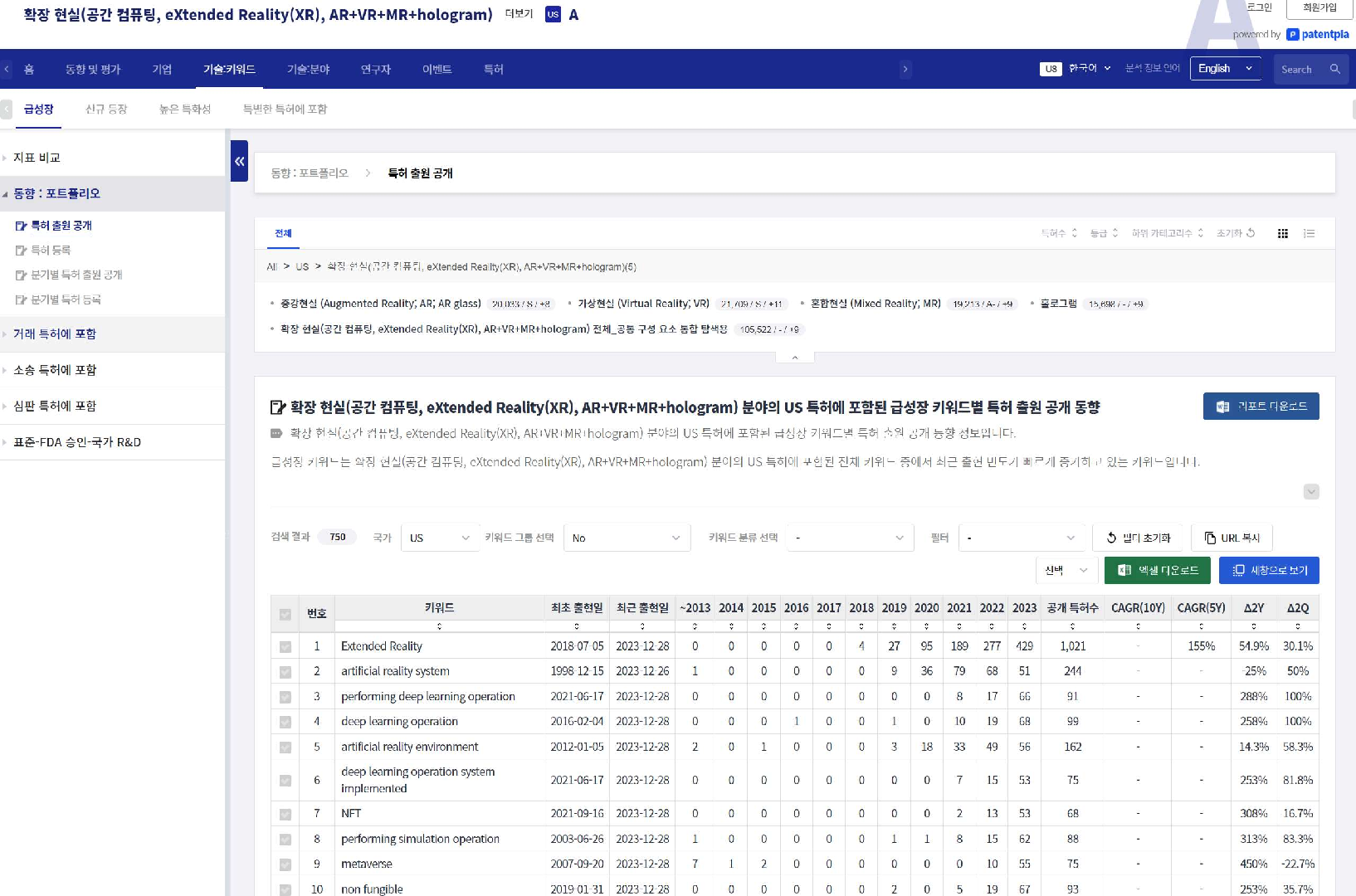Expand the 지표 비교 sidebar section
The width and height of the screenshot is (1356, 896).
coord(37,158)
